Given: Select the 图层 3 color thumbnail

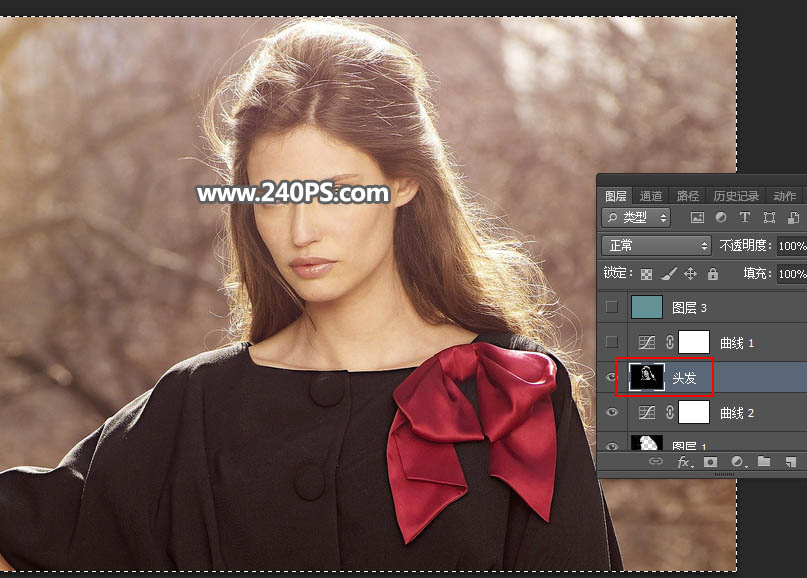Looking at the screenshot, I should pos(647,308).
